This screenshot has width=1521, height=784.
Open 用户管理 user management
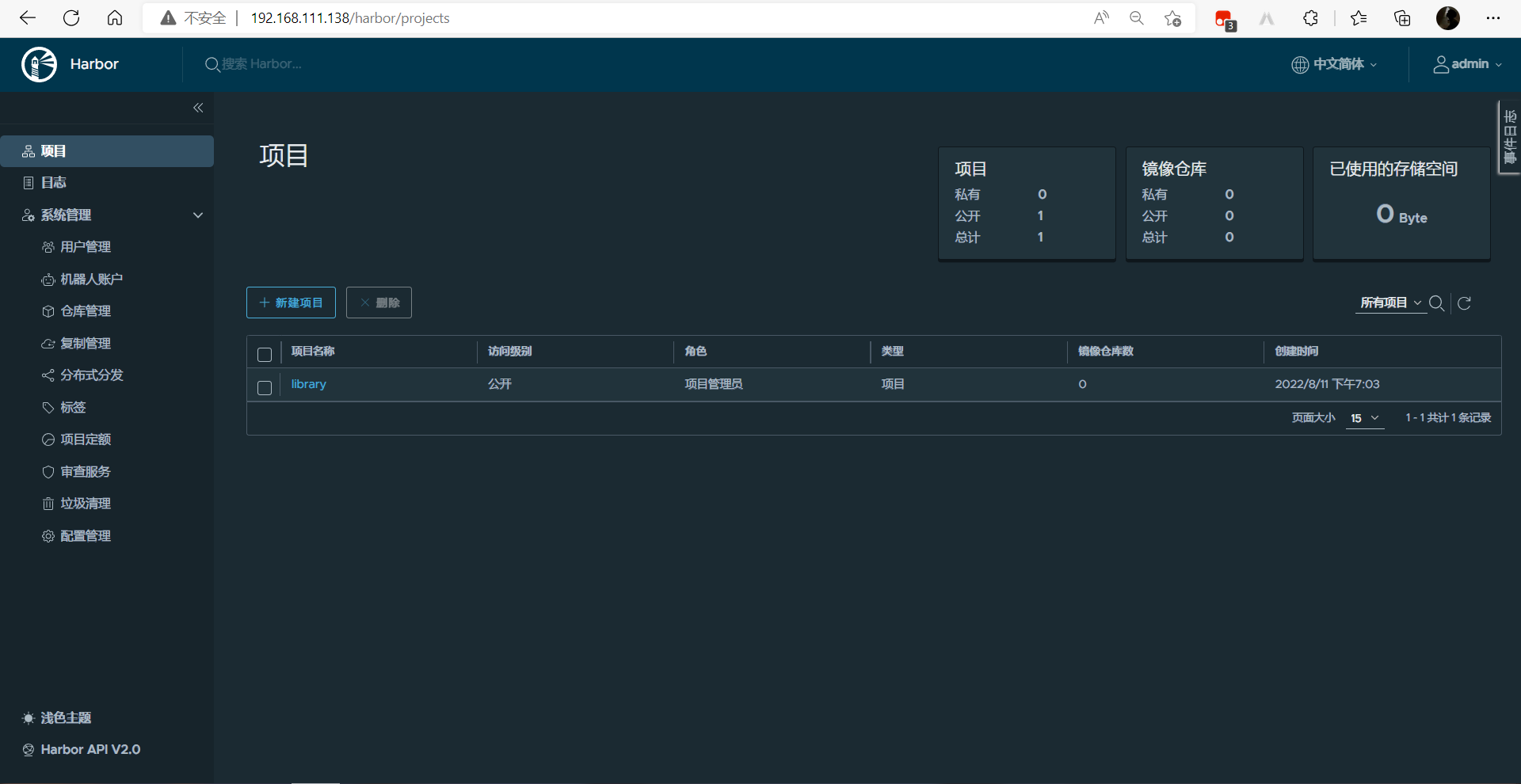click(x=86, y=247)
